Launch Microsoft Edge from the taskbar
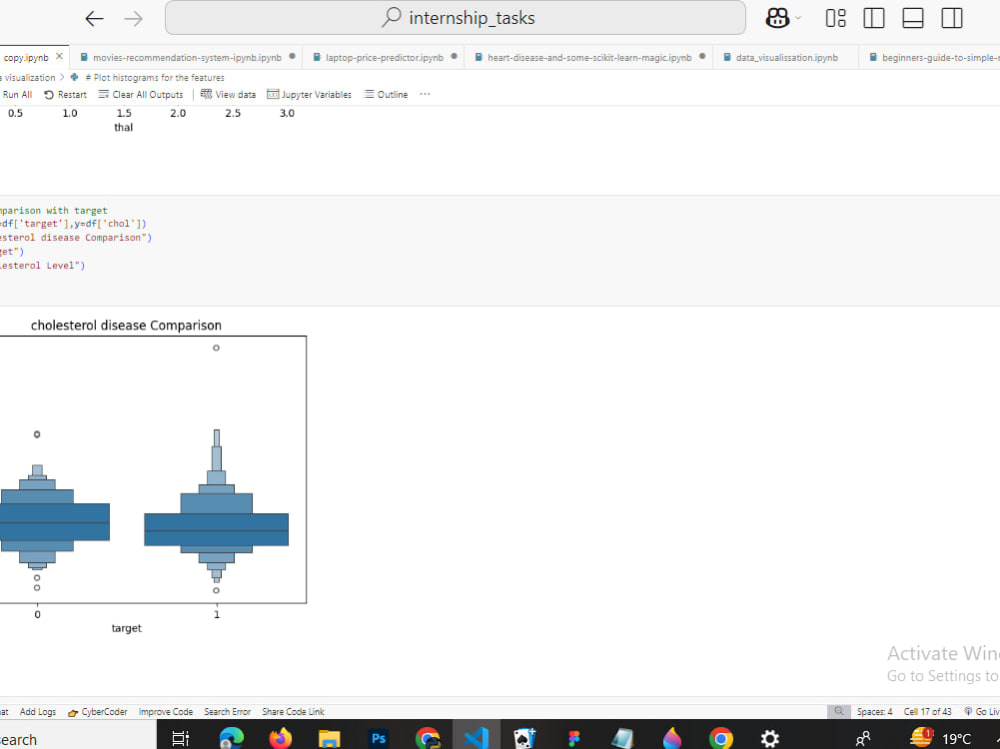 coord(232,738)
